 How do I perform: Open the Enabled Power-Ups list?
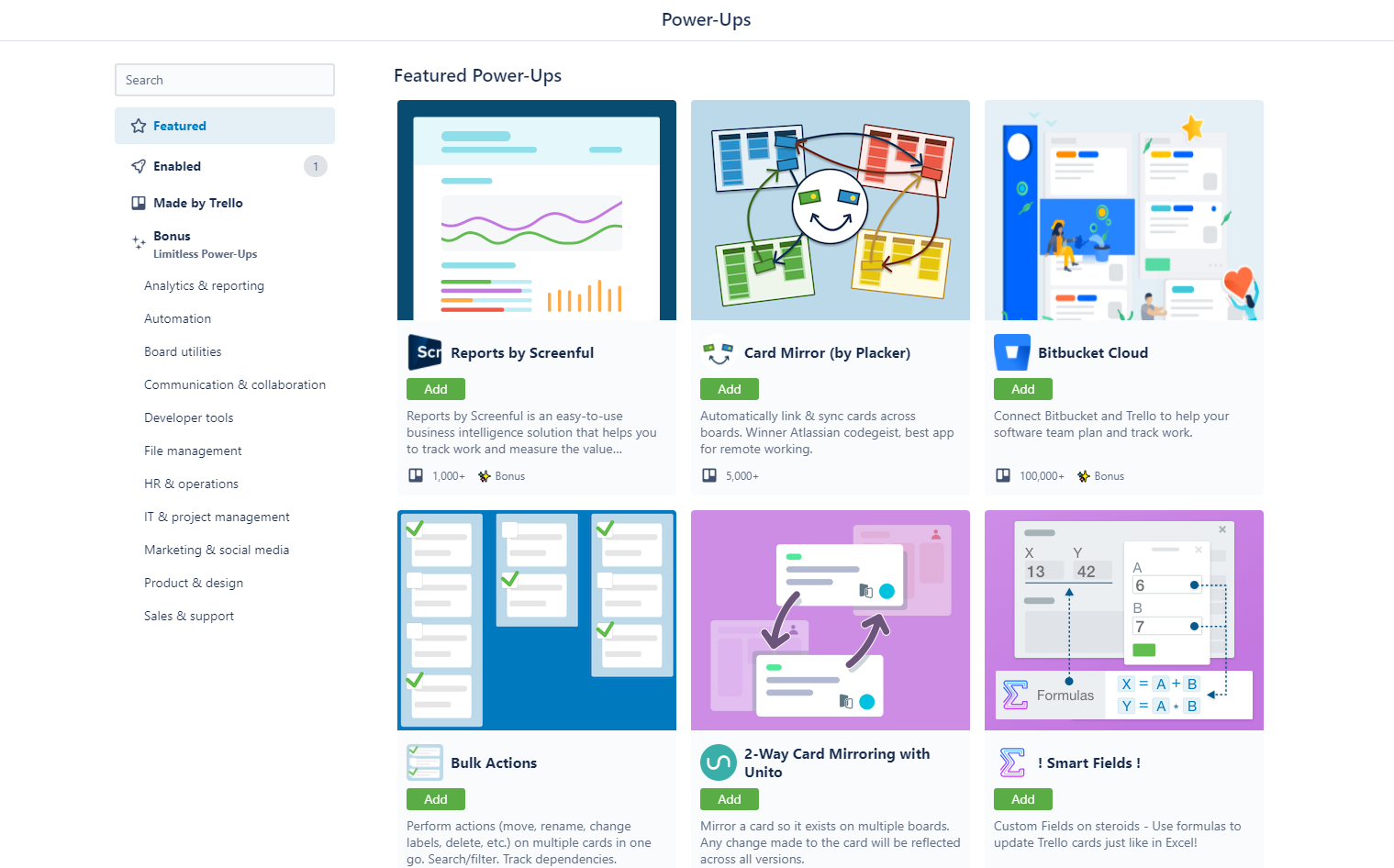[225, 166]
